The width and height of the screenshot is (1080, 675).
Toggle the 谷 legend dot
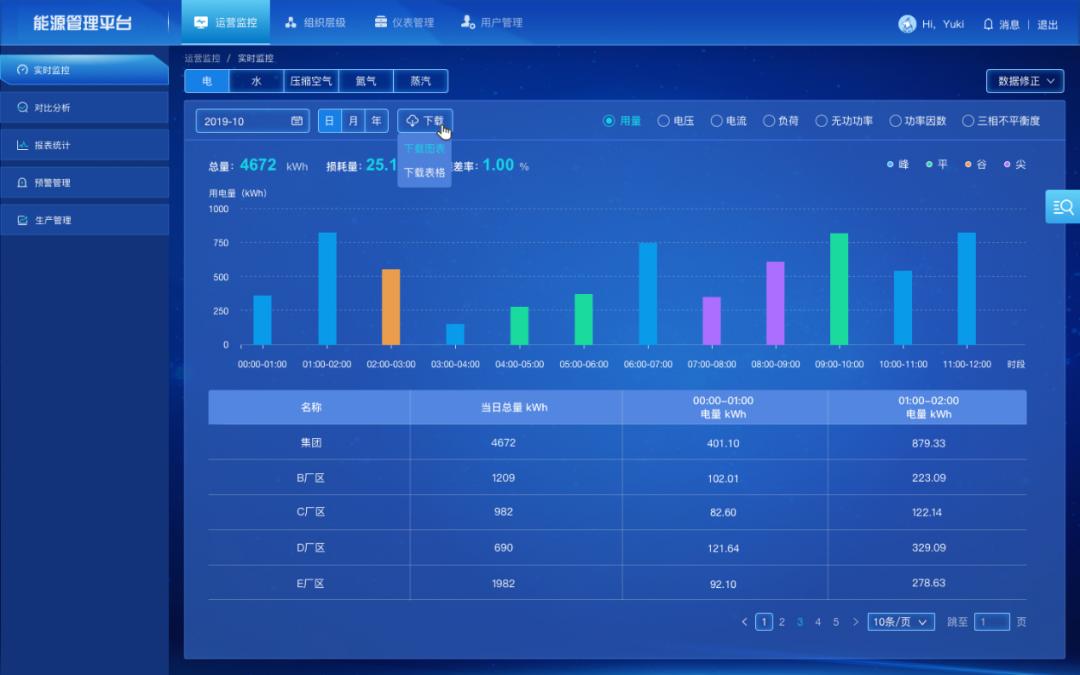click(968, 165)
